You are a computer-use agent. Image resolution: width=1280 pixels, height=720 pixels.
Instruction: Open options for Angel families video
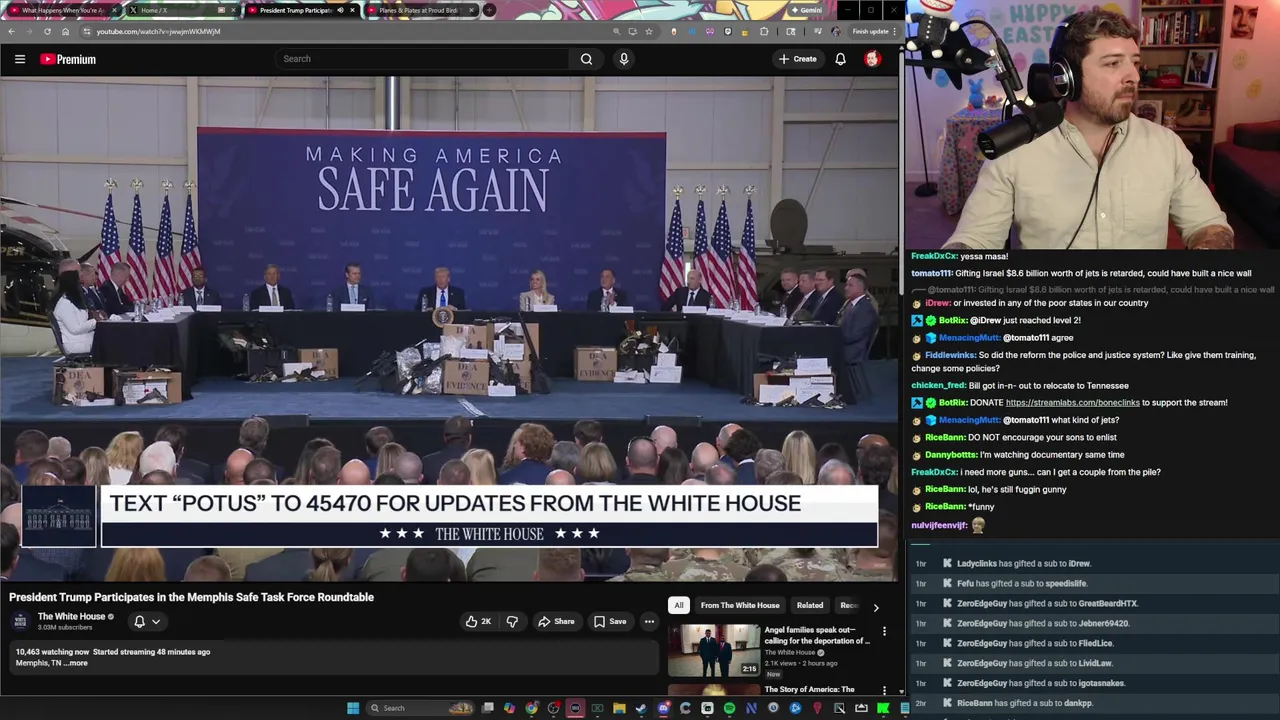(884, 631)
